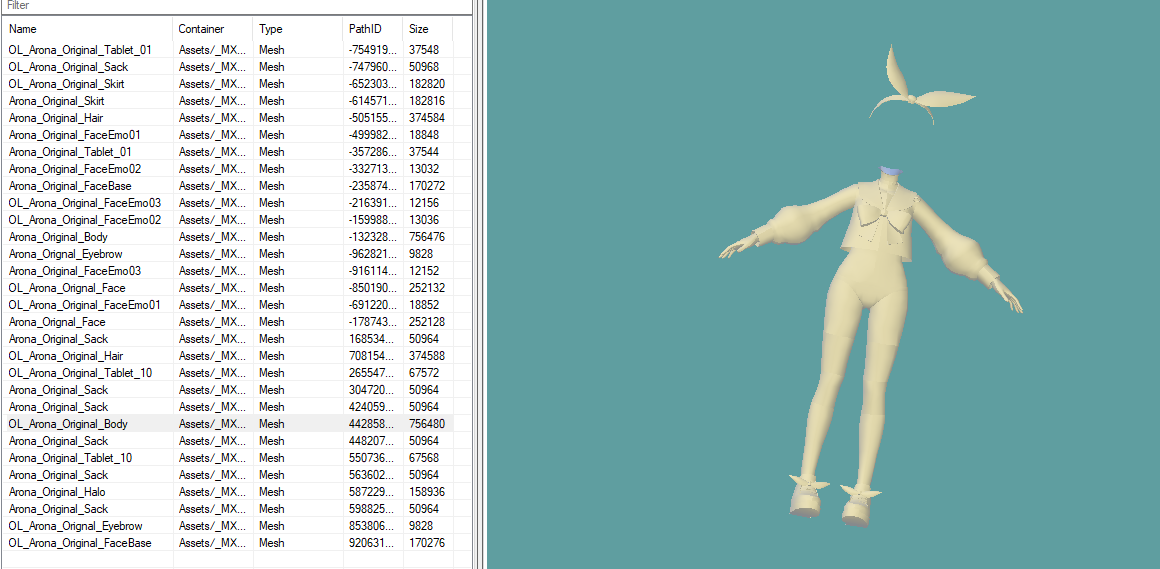Select the Sack row with PathID 304720

[x=228, y=390]
